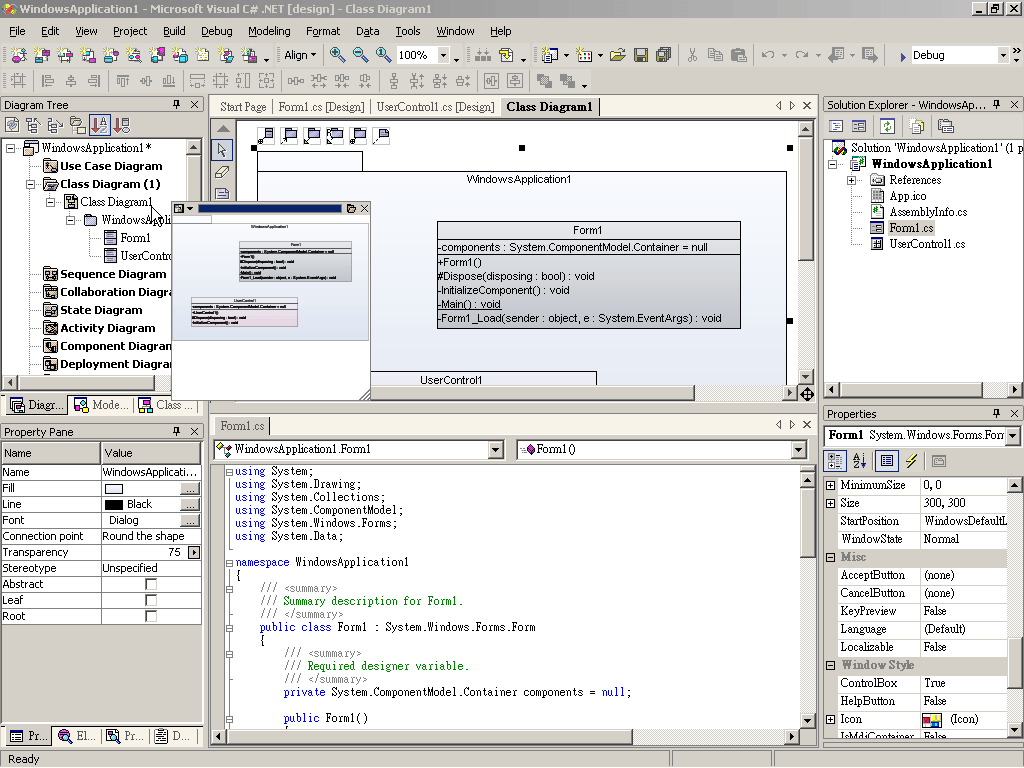The image size is (1024, 768).
Task: Click the Cut scissors icon
Action: pos(692,55)
